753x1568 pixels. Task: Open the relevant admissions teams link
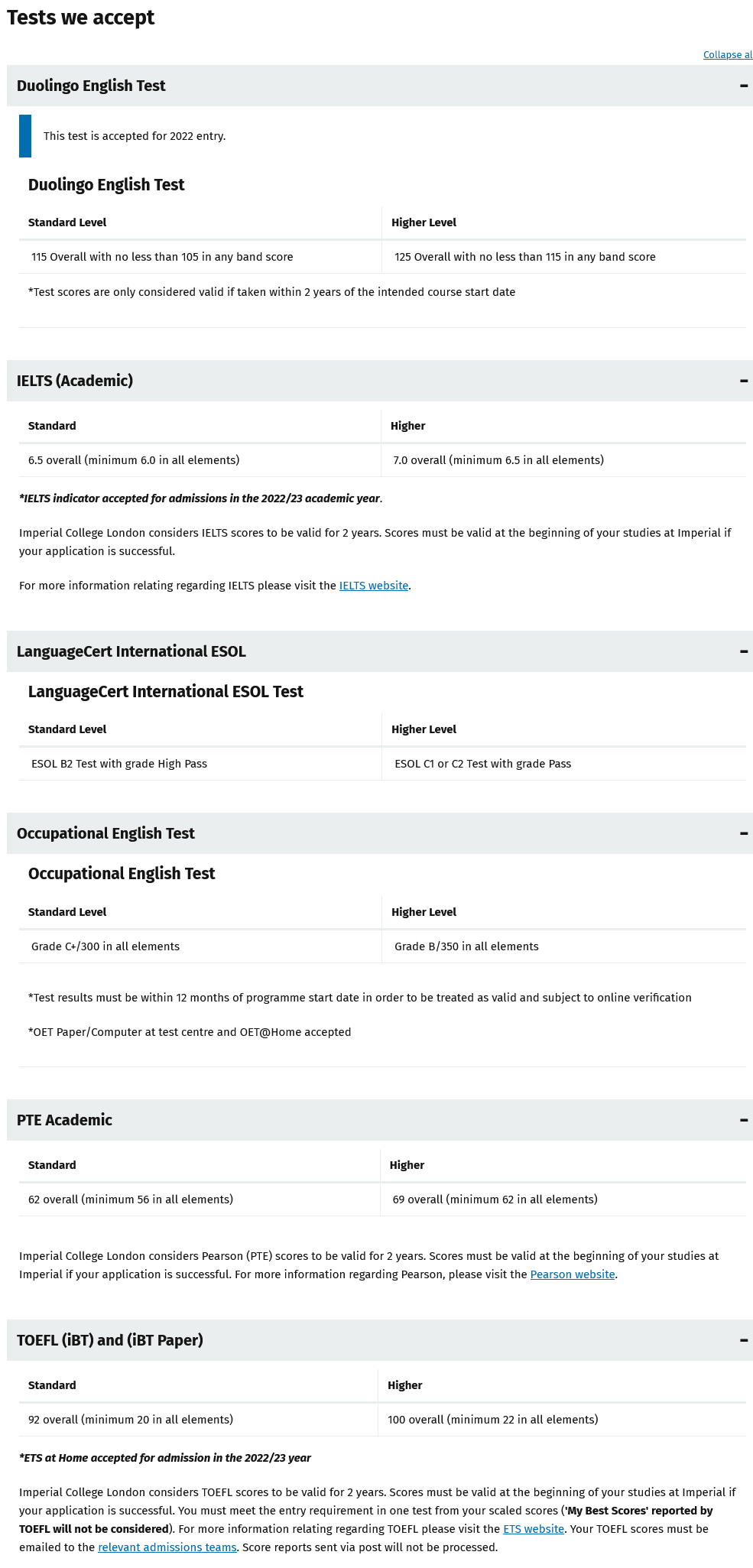[x=167, y=1547]
